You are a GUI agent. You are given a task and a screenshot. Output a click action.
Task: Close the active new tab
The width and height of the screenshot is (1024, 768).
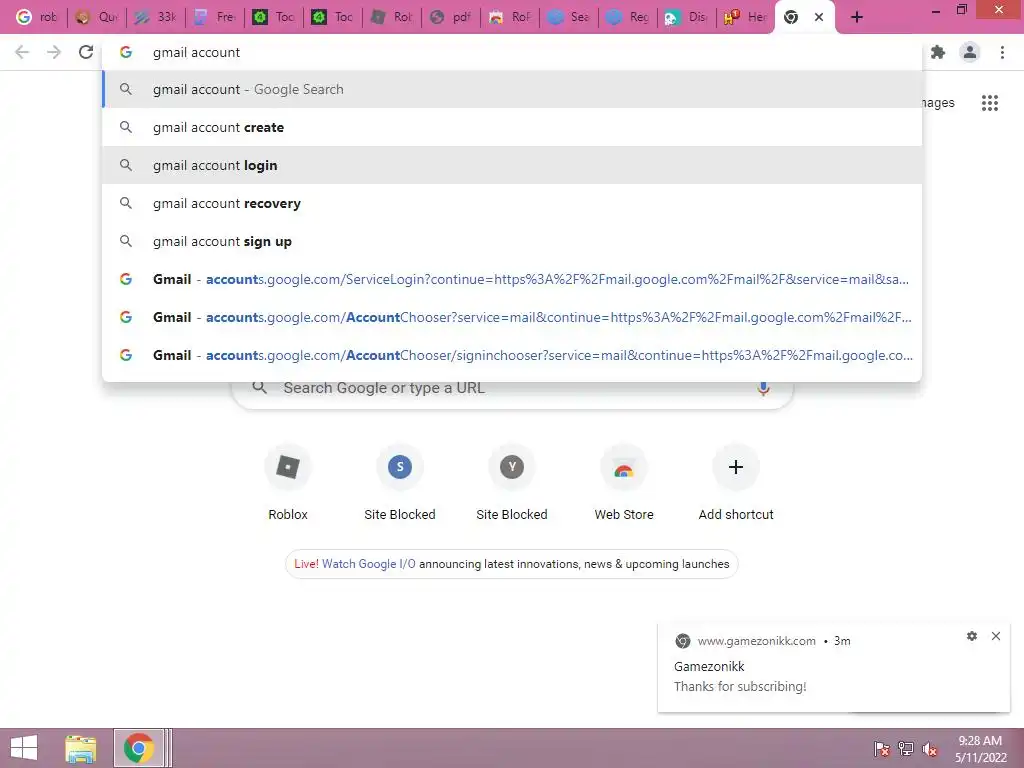point(819,17)
